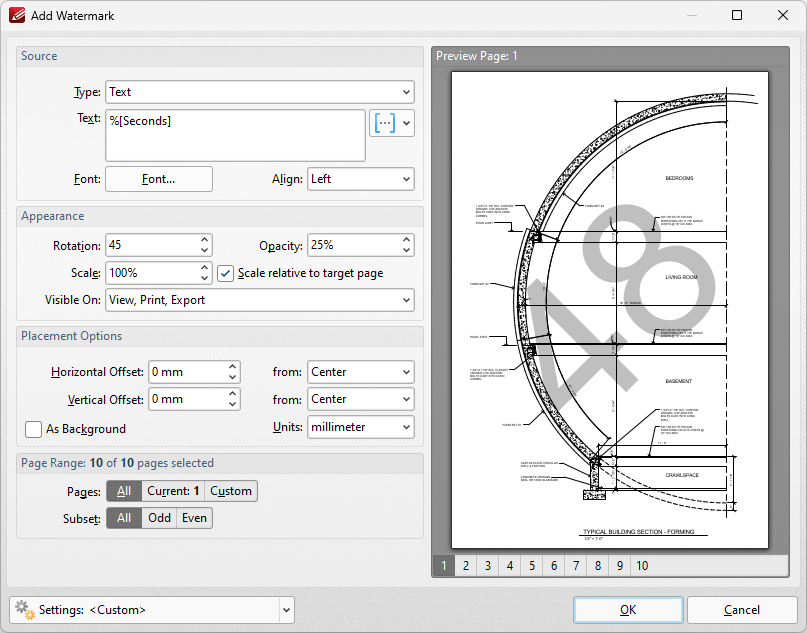
Task: Click the settings gears icon
Action: click(24, 610)
